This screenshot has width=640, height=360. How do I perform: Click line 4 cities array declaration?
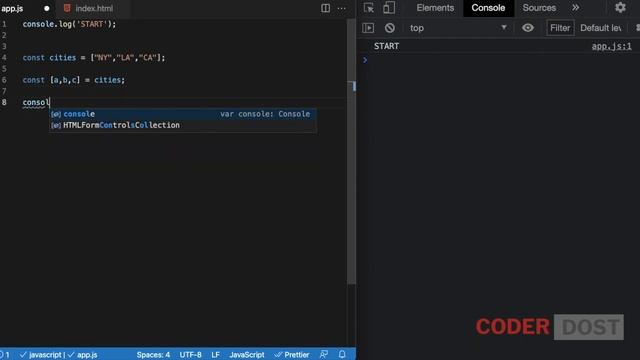[x=94, y=58]
